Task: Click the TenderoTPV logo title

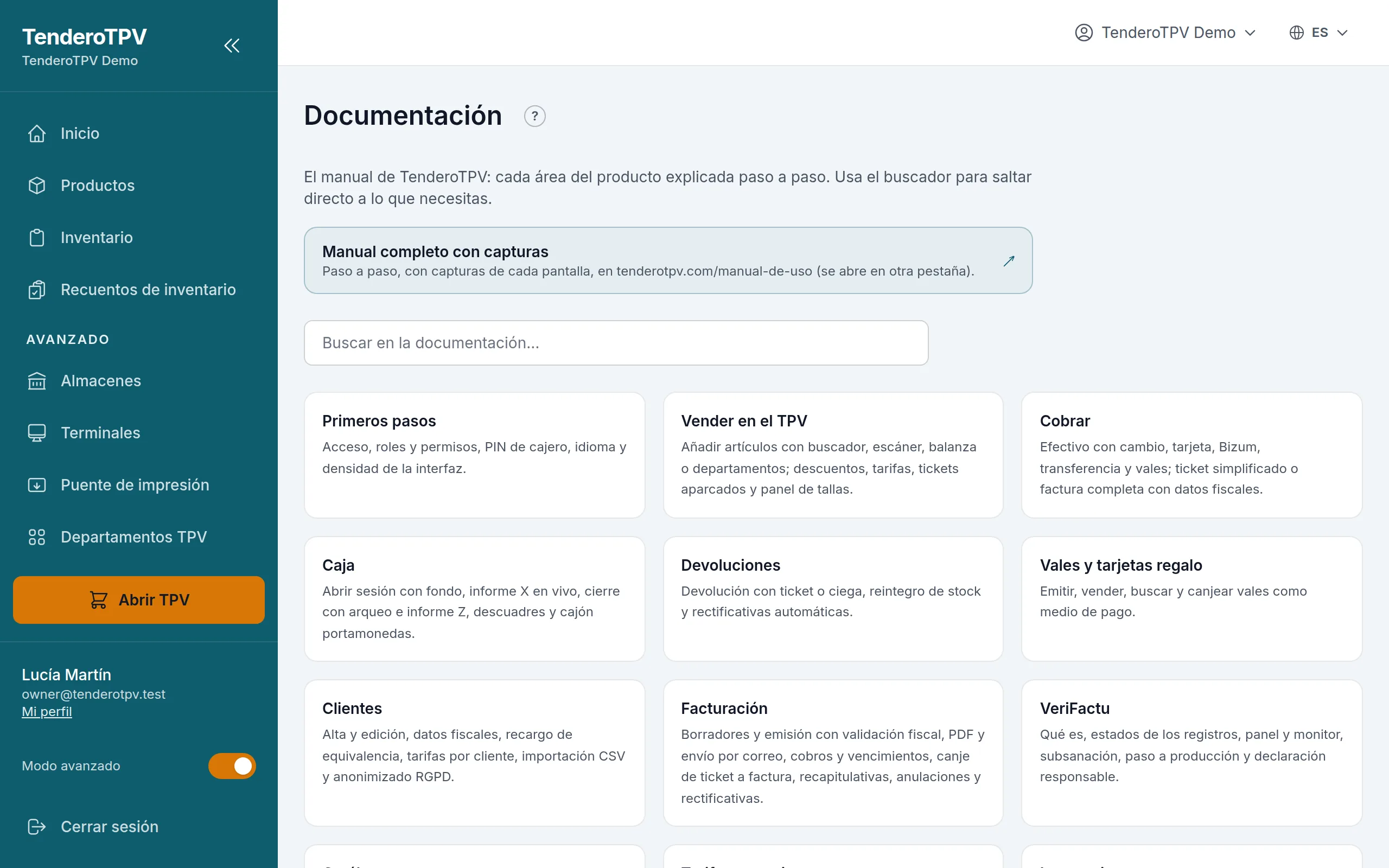Action: [x=85, y=37]
